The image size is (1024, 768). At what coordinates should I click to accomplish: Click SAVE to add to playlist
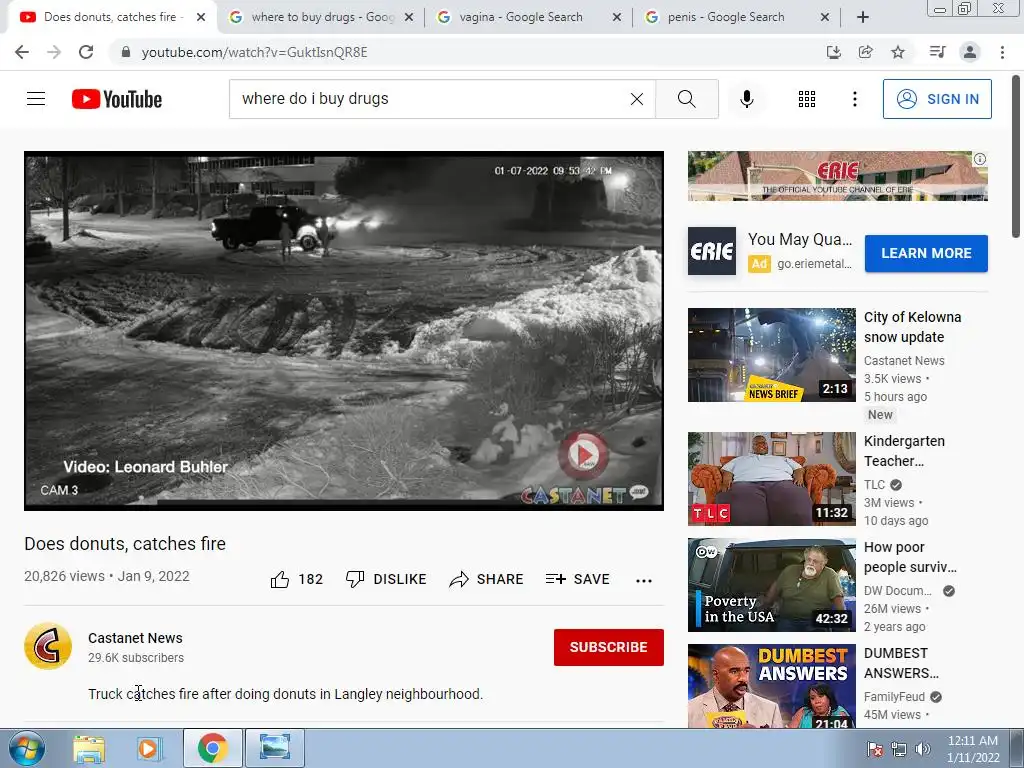coord(577,579)
